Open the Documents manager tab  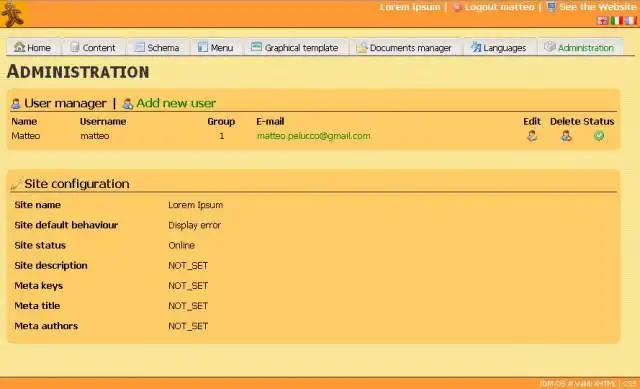[x=405, y=47]
